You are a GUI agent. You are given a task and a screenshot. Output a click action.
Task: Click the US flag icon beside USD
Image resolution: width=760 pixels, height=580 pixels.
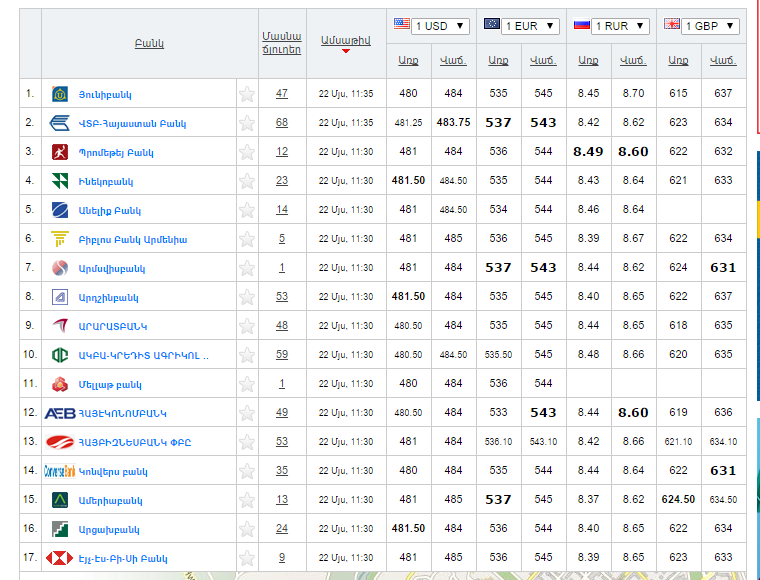402,24
